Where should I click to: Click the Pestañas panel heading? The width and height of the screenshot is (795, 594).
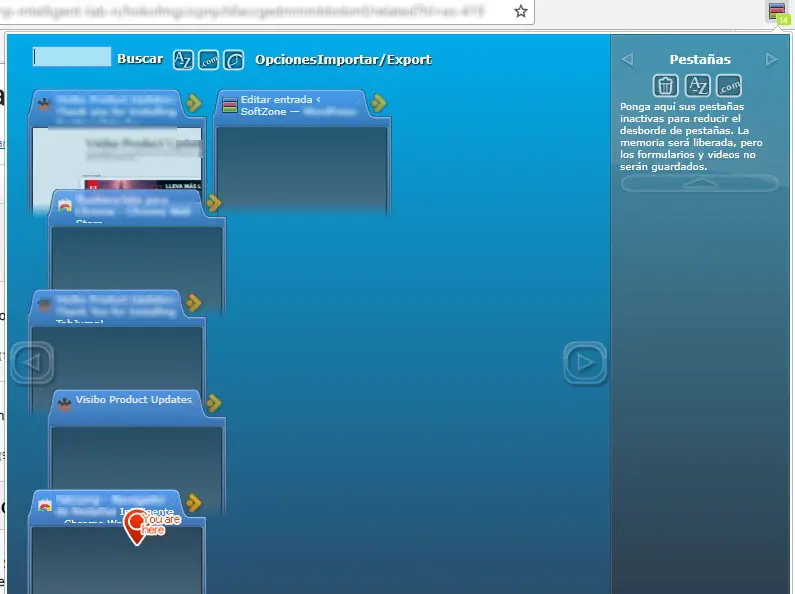(700, 59)
